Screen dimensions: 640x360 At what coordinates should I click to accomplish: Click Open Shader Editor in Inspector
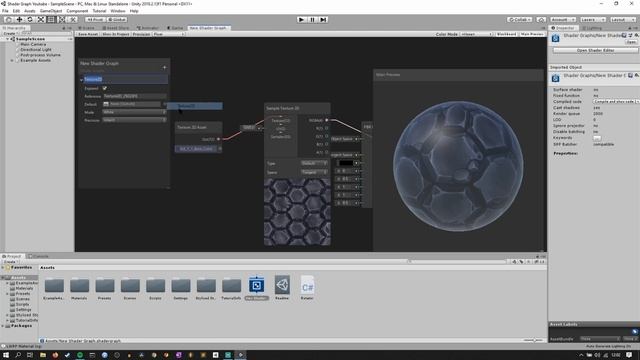click(595, 50)
